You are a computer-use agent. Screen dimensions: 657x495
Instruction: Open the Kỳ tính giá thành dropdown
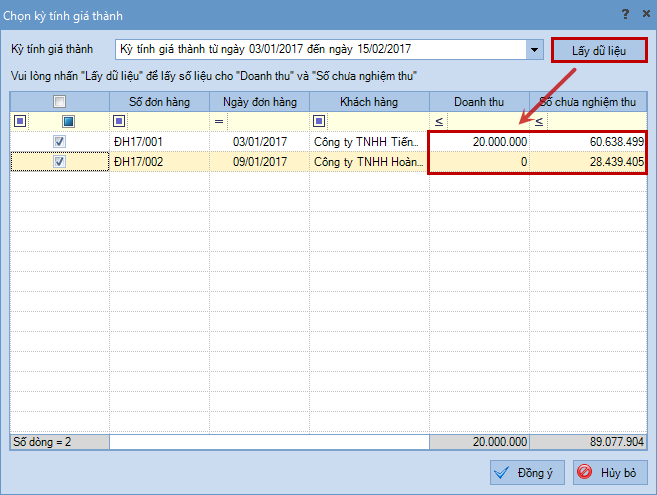pyautogui.click(x=533, y=49)
